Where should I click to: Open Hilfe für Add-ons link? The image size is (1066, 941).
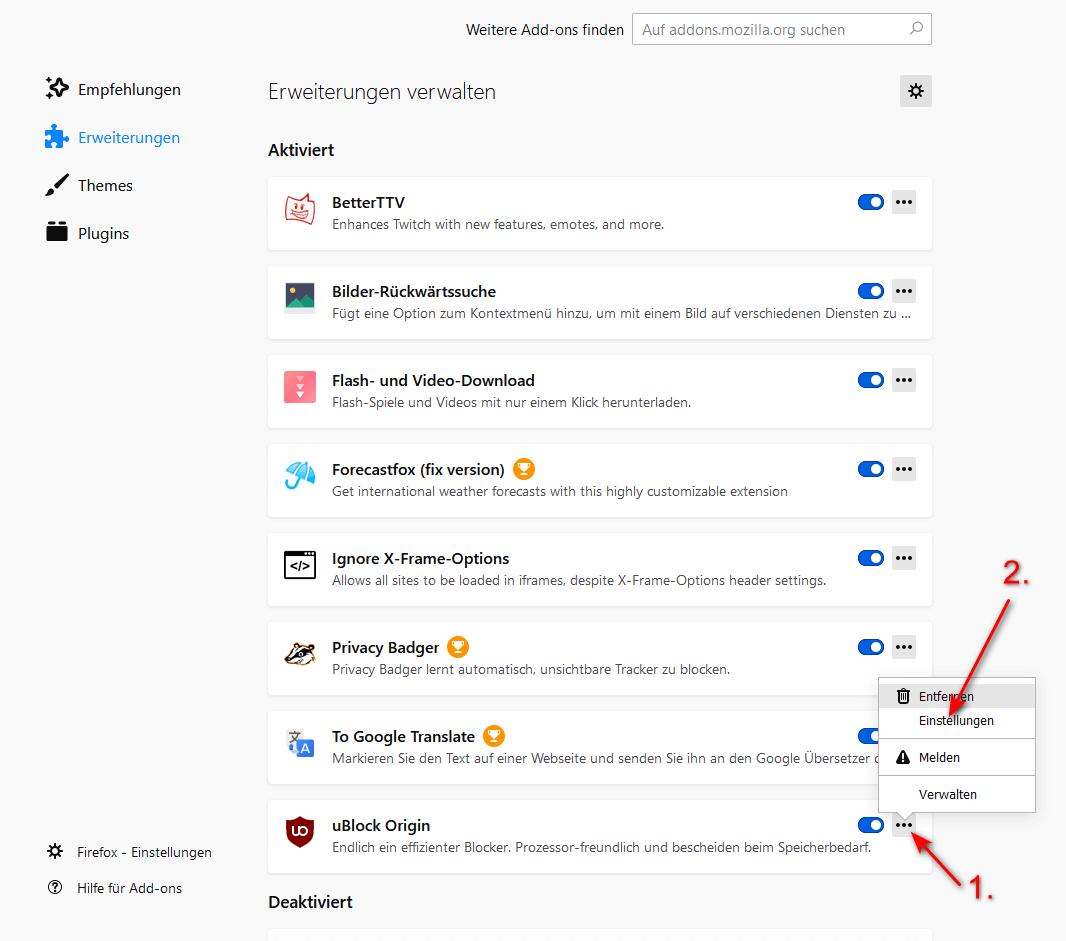[129, 888]
